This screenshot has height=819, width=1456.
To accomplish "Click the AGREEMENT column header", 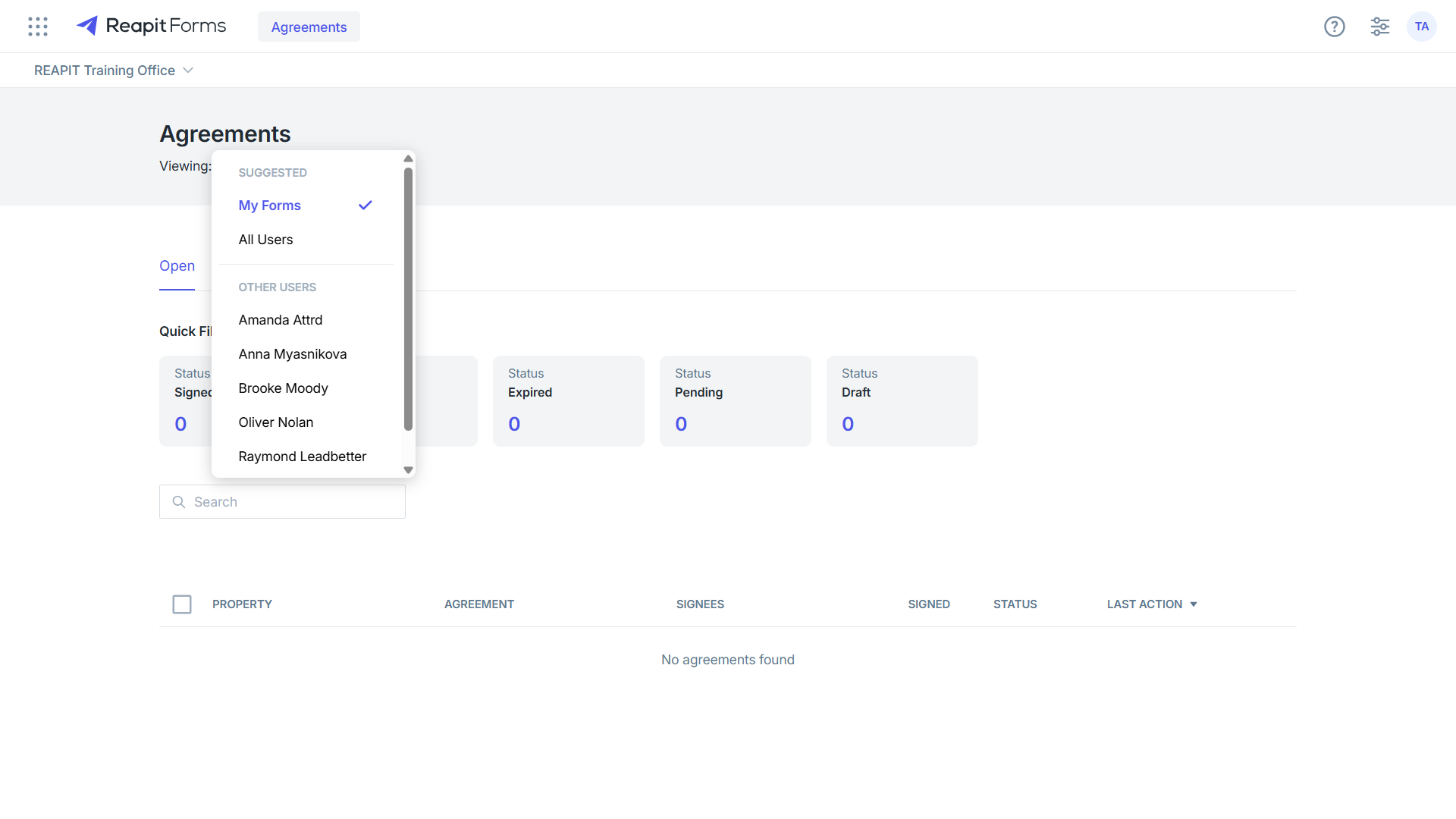I will tap(479, 604).
